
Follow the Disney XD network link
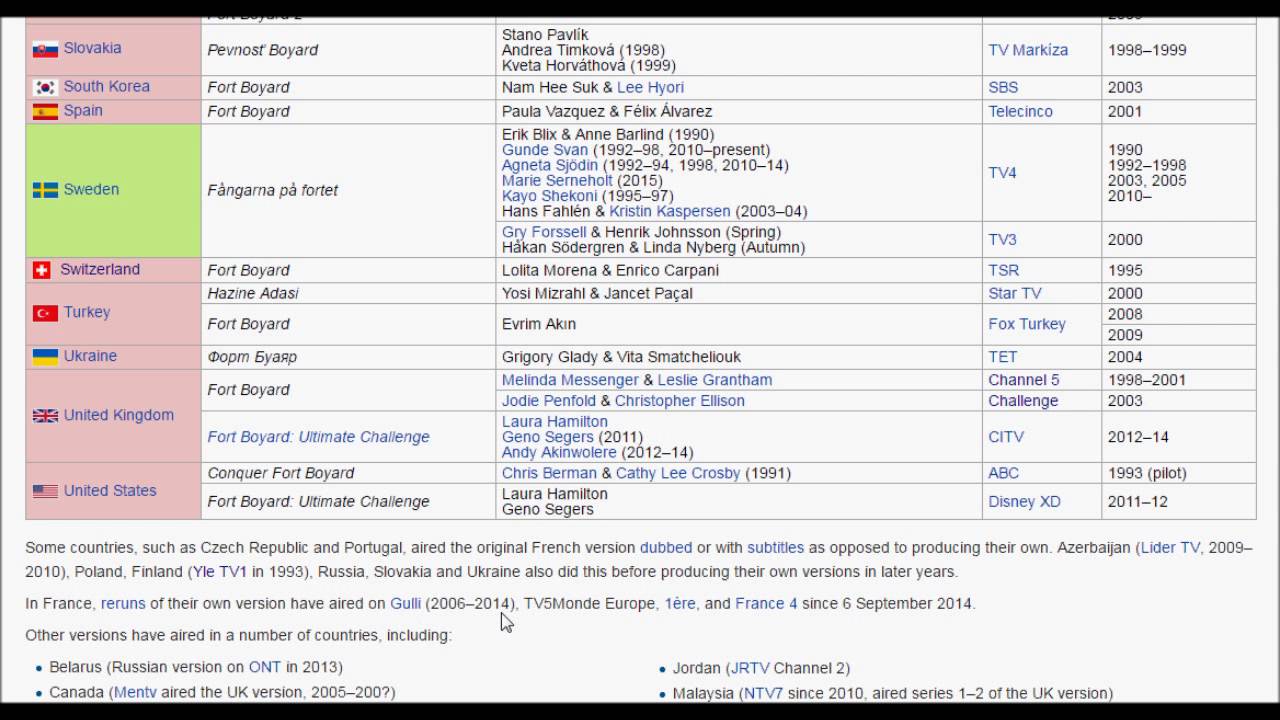pos(1024,502)
